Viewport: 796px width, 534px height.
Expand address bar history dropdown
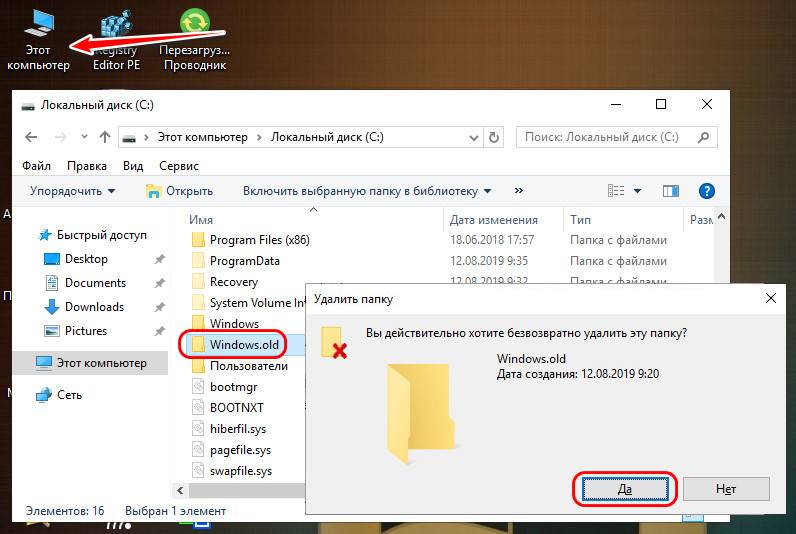(x=474, y=138)
